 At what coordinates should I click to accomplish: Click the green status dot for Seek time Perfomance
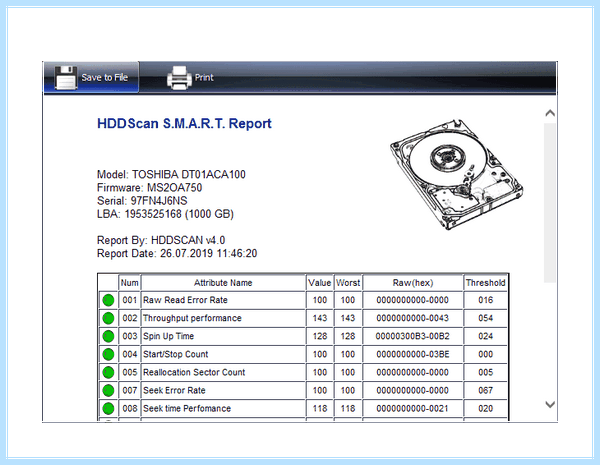tap(108, 408)
